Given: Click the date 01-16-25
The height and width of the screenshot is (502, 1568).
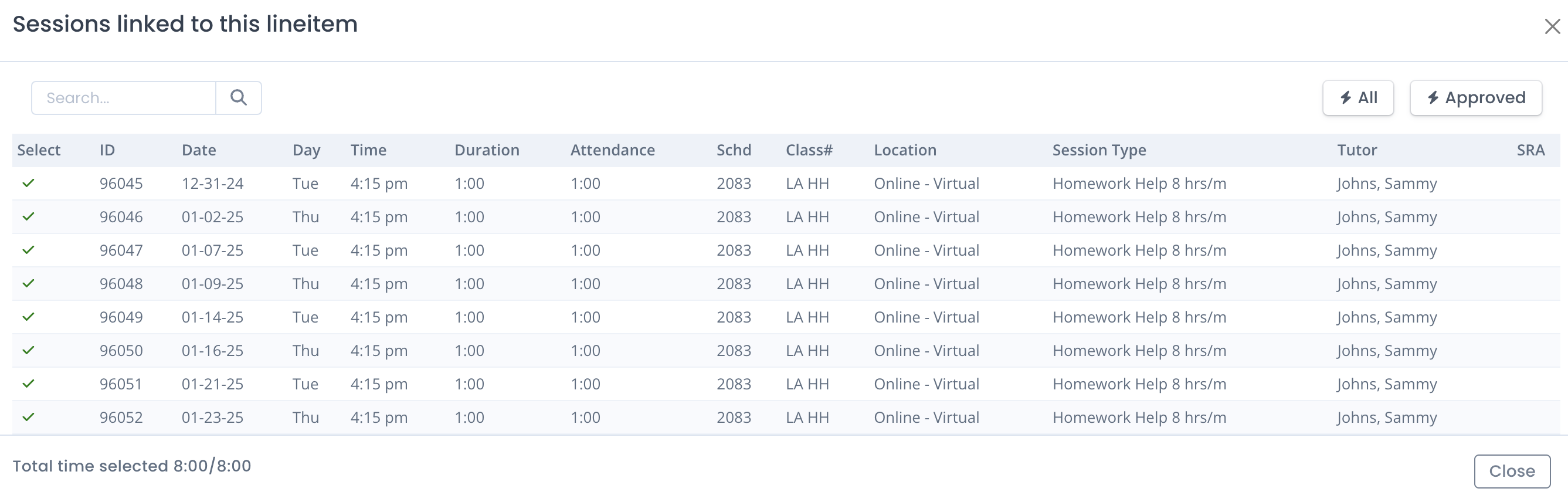Looking at the screenshot, I should pos(212,351).
